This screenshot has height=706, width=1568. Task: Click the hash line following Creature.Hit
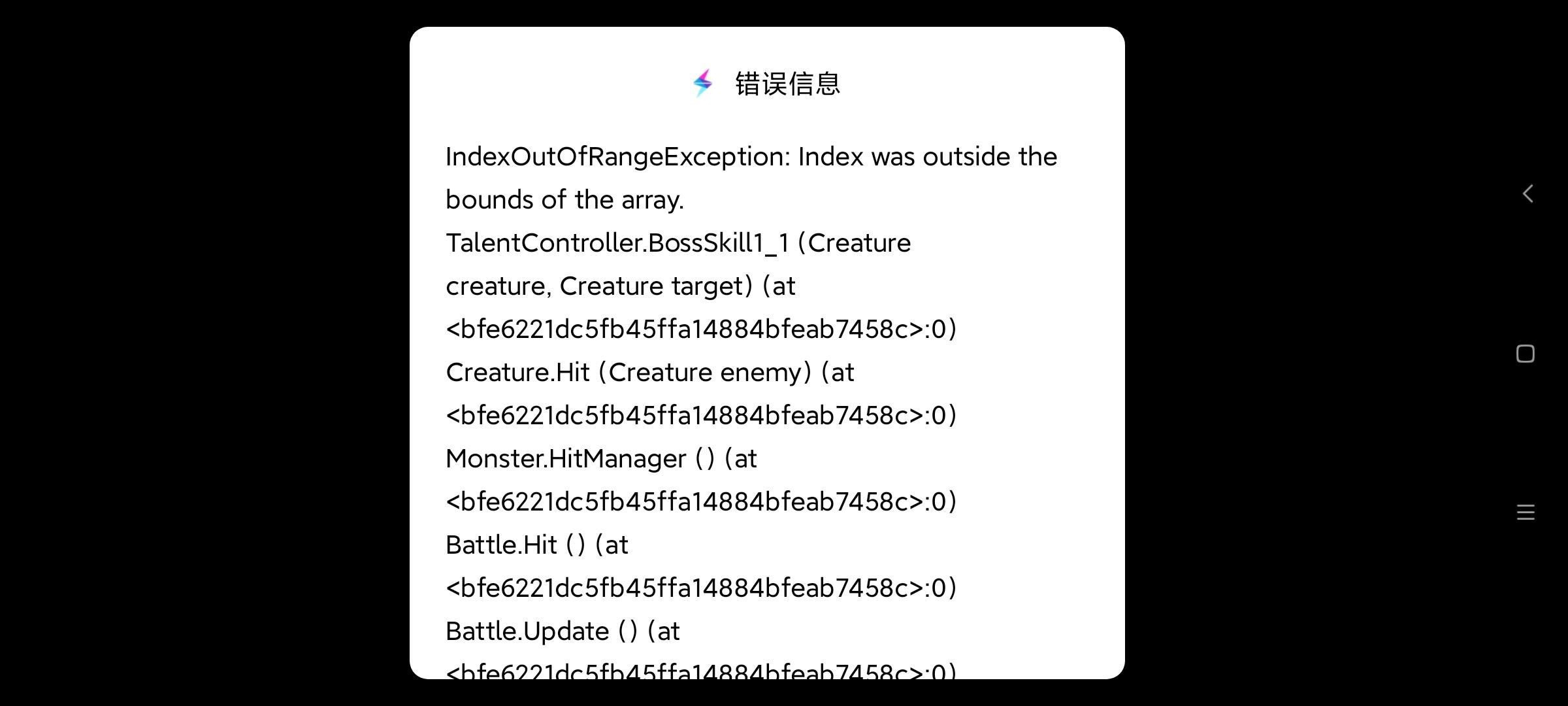701,415
